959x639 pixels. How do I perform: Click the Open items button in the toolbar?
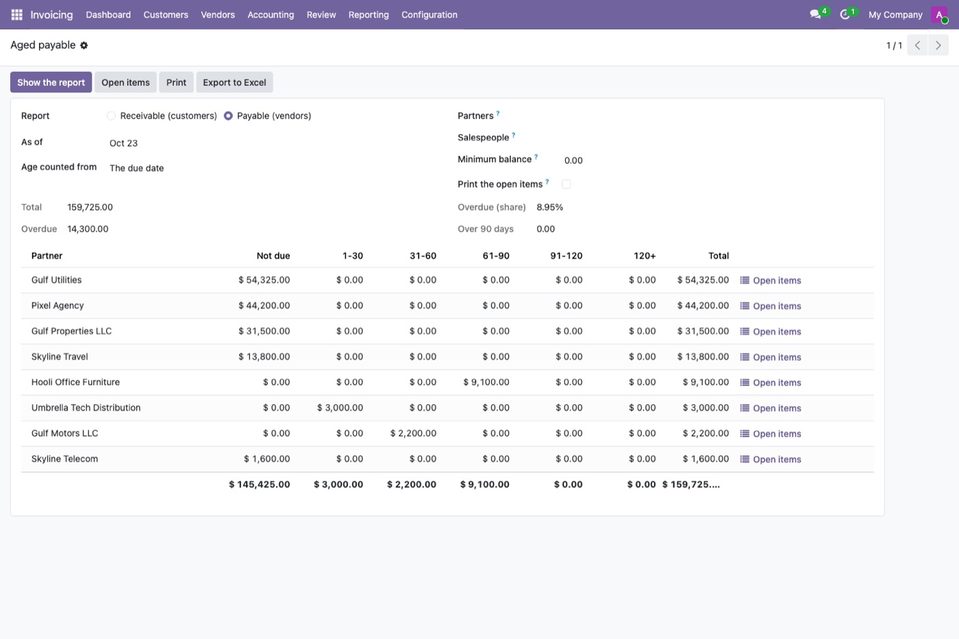click(125, 83)
